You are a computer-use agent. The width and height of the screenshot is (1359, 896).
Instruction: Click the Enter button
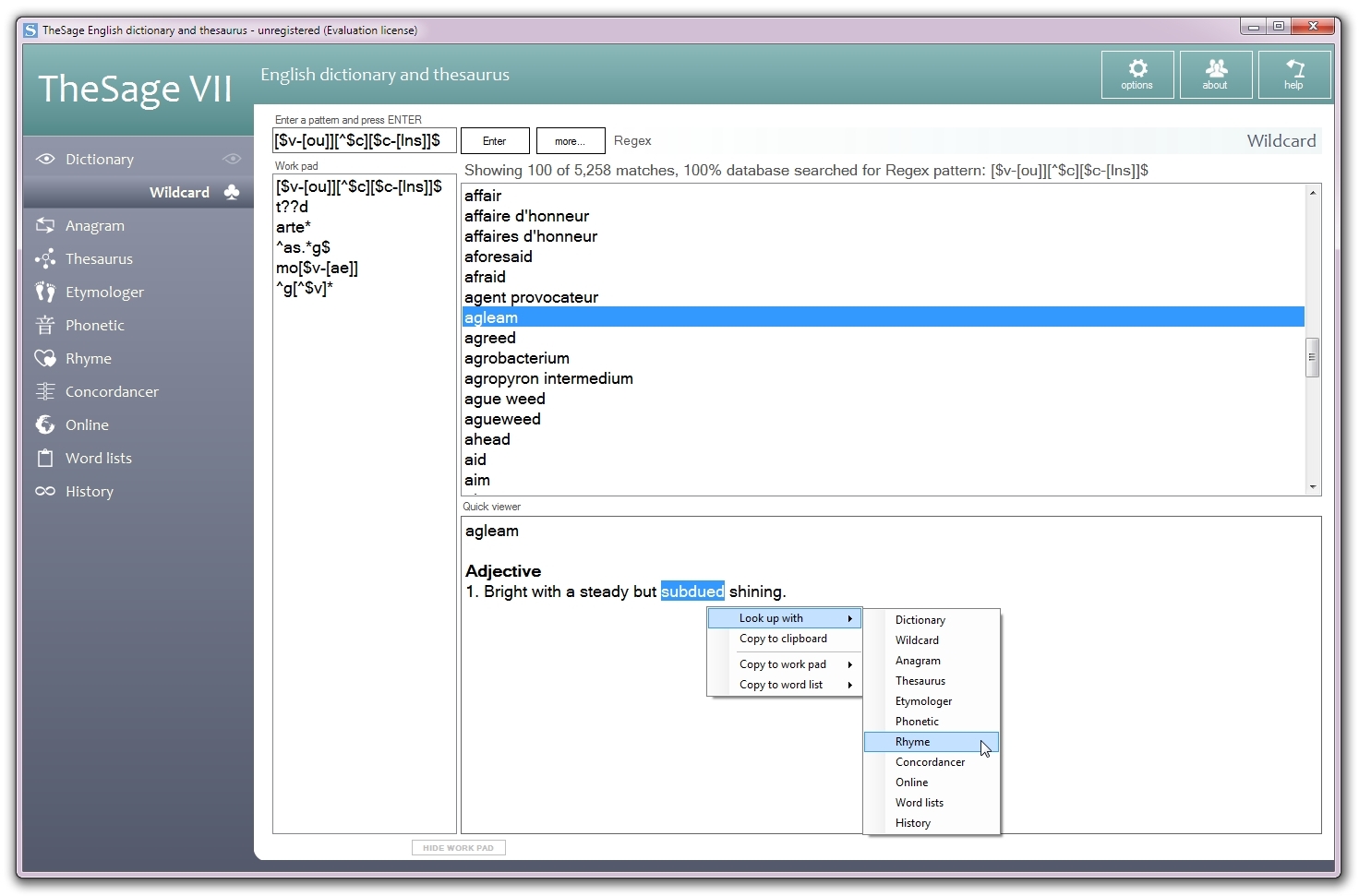click(495, 141)
